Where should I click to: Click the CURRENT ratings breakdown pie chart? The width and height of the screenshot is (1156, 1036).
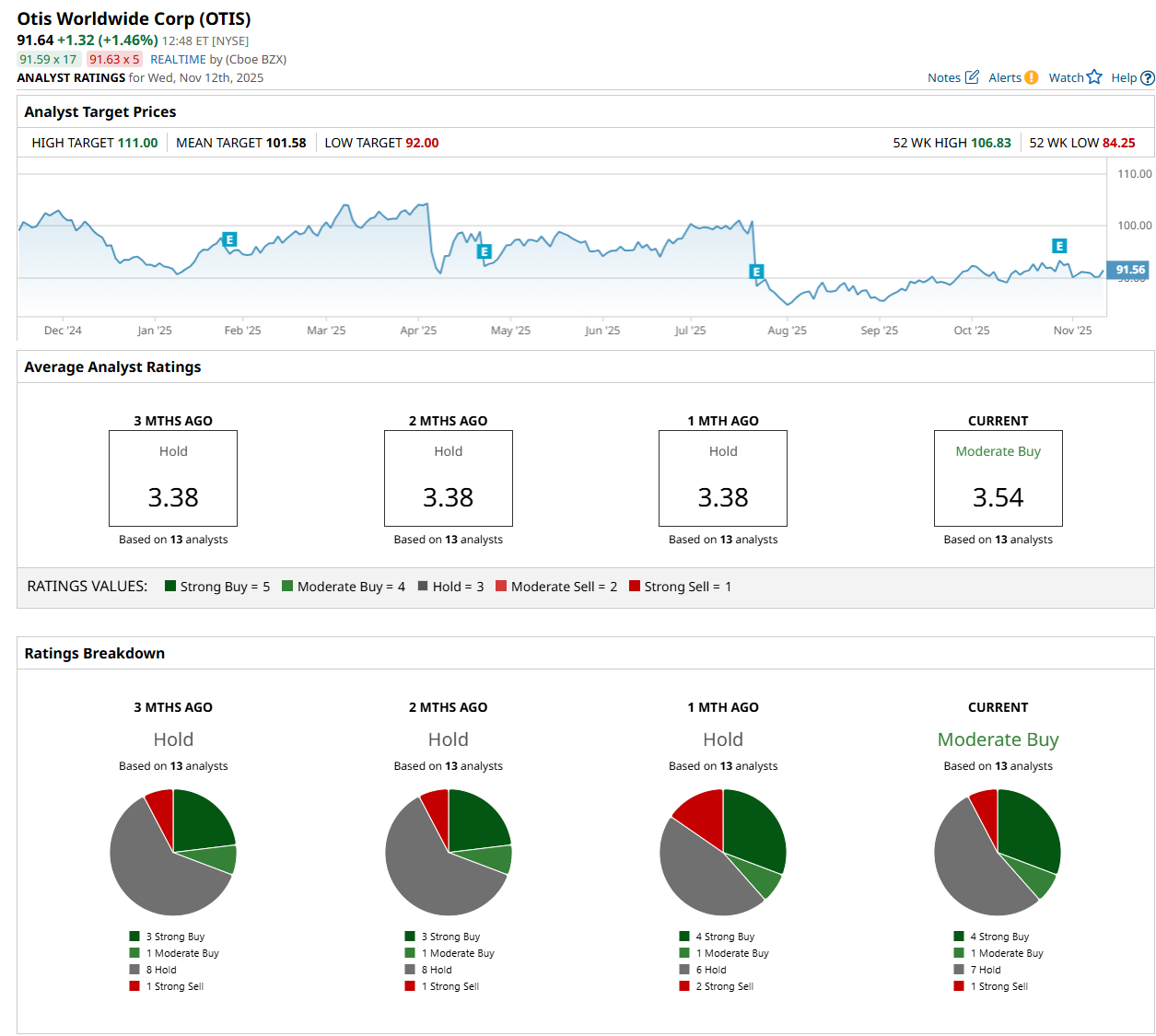[998, 852]
